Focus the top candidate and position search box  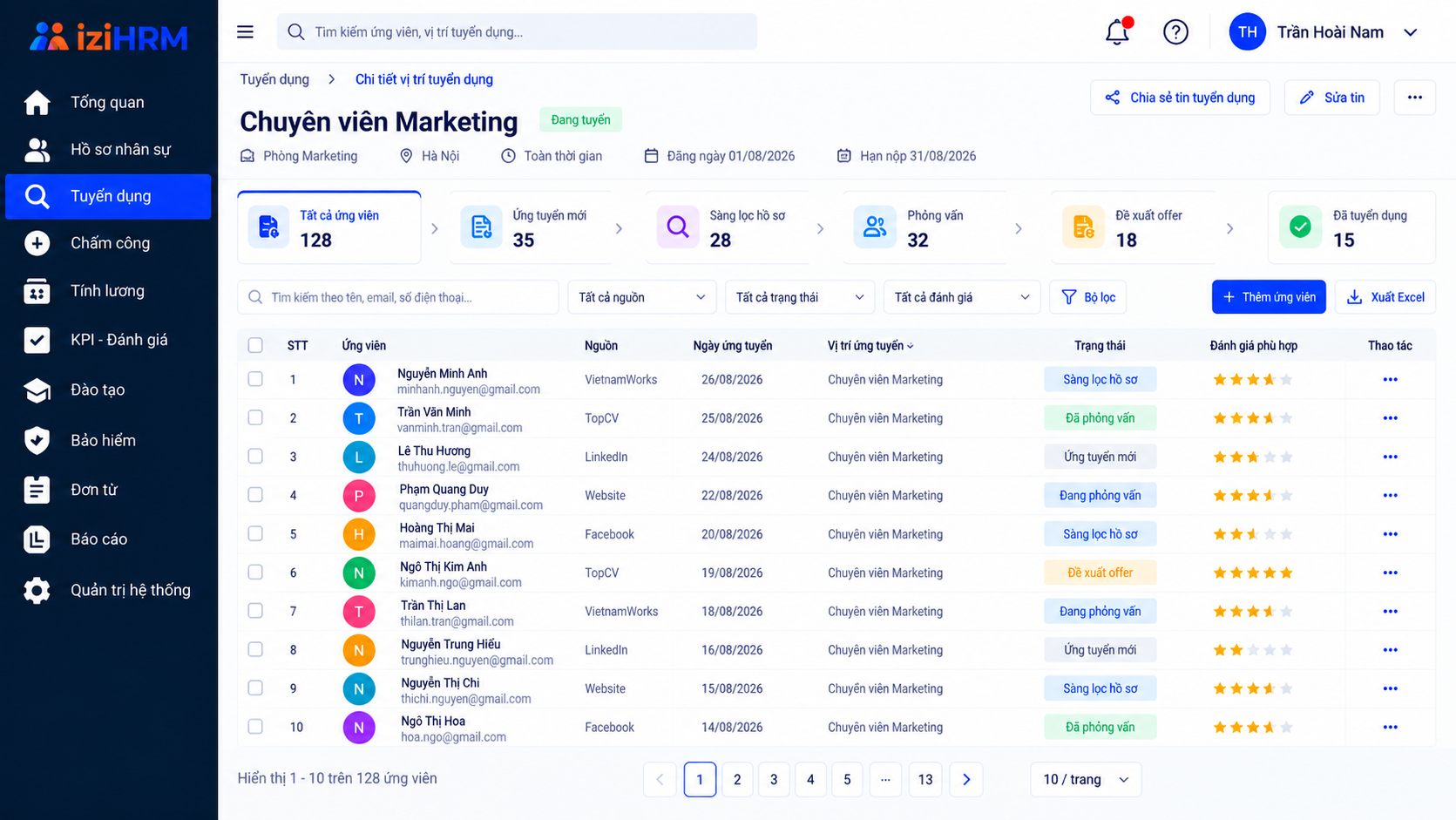point(517,32)
